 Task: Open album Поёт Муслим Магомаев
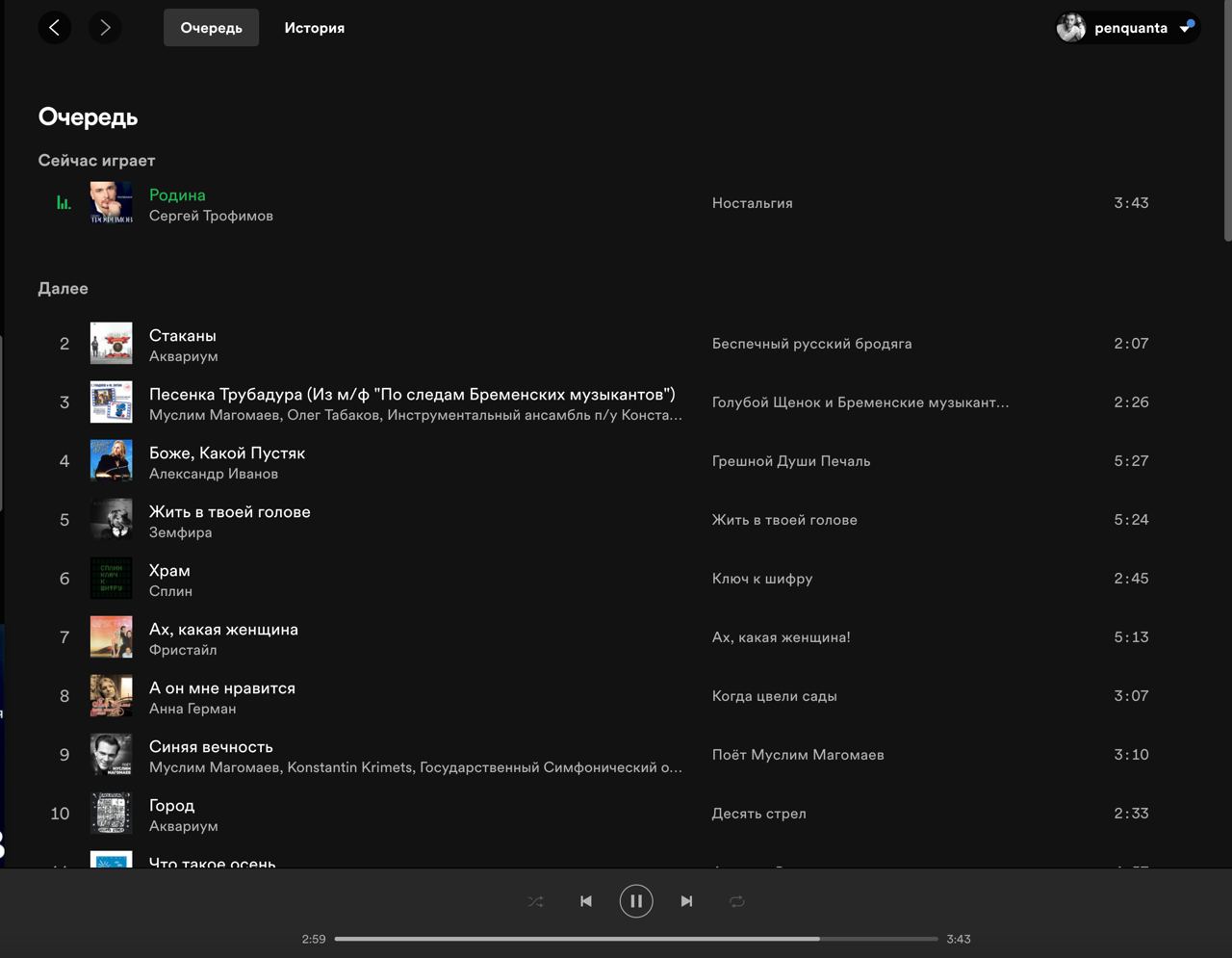[x=798, y=755]
